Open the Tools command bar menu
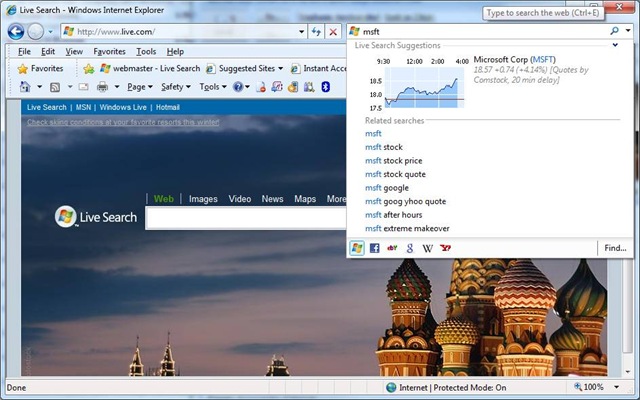The width and height of the screenshot is (640, 400). tap(213, 87)
